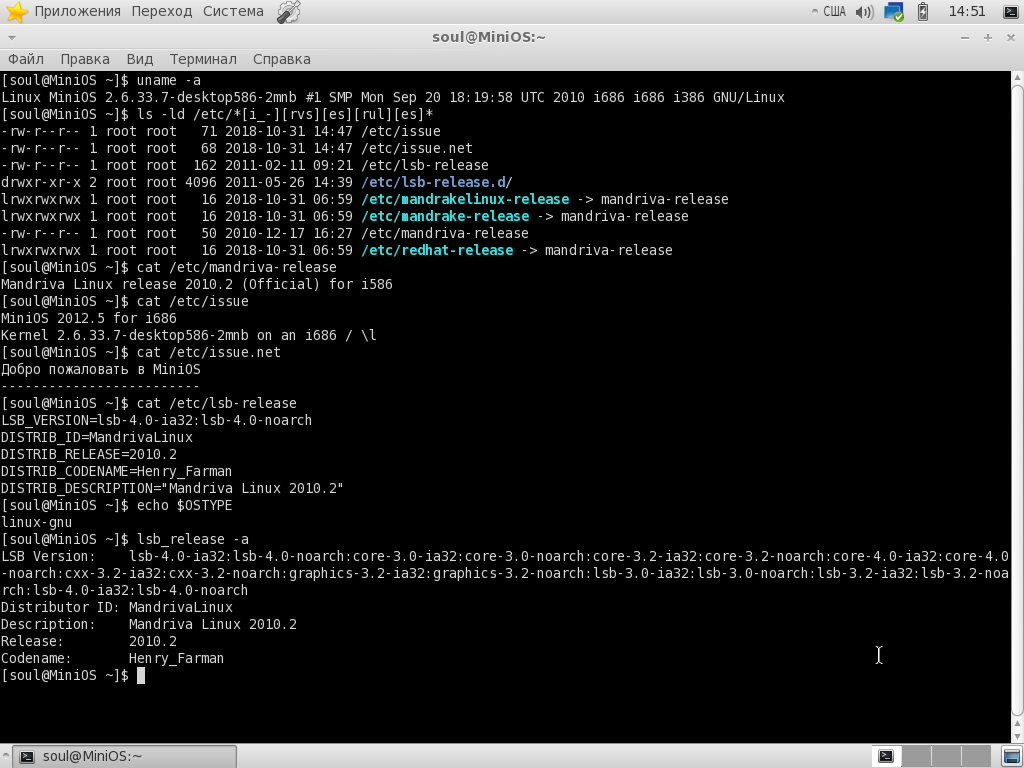1024x768 pixels.
Task: Open the Переход menu
Action: 162,12
